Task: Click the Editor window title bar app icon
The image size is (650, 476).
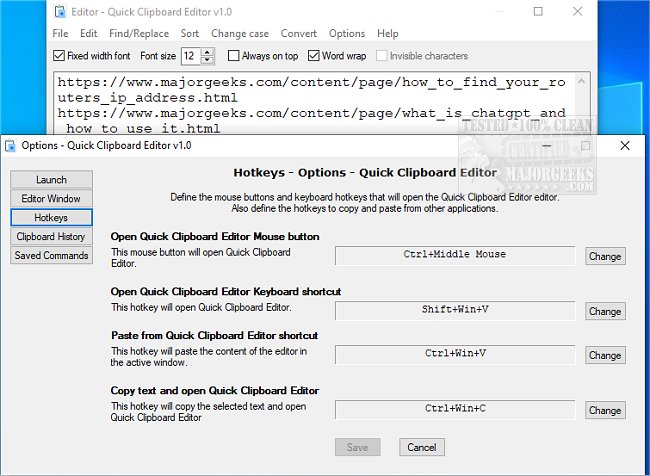Action: [61, 11]
